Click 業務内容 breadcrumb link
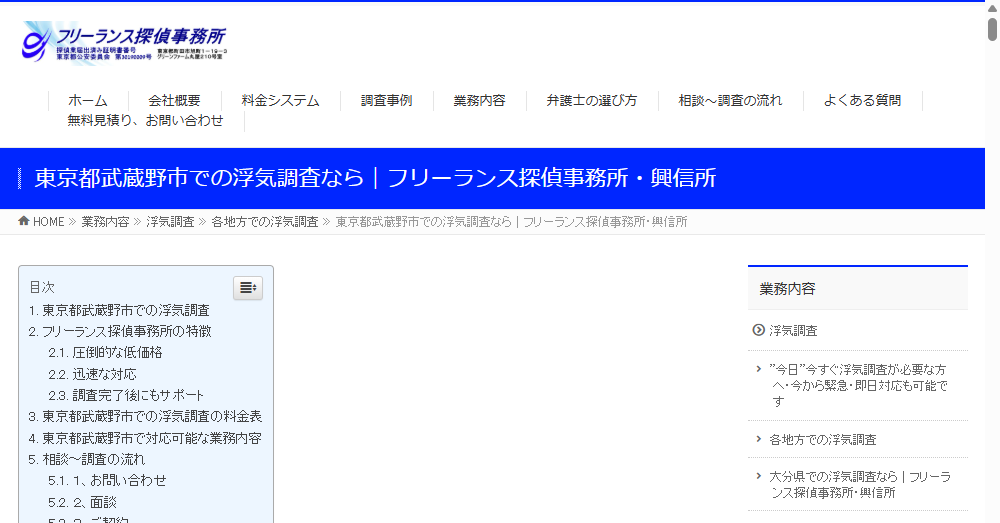 [x=105, y=222]
